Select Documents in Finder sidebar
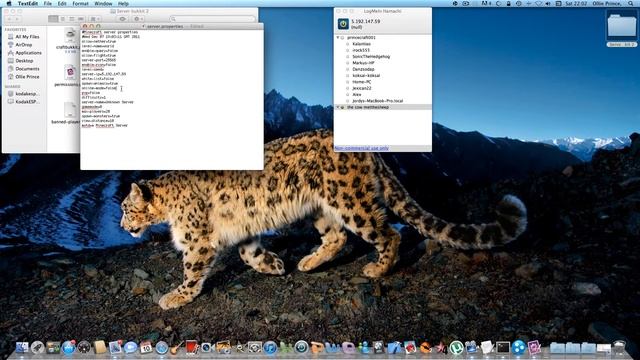Screen dimensions: 640x360 24,69
